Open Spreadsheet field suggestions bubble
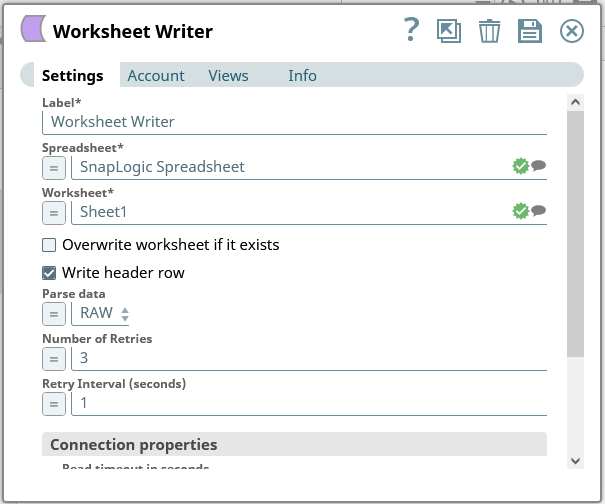This screenshot has width=605, height=504. coord(539,166)
